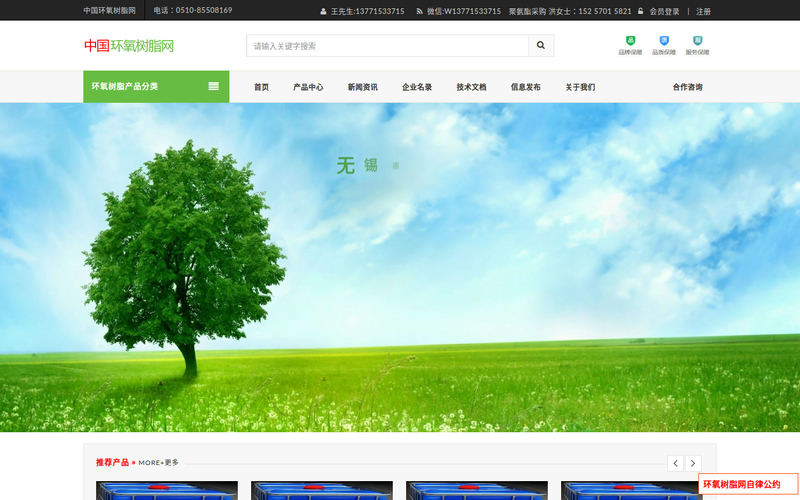Click 微信:W13771533715 contact text
Image resolution: width=800 pixels, height=500 pixels.
tap(464, 11)
